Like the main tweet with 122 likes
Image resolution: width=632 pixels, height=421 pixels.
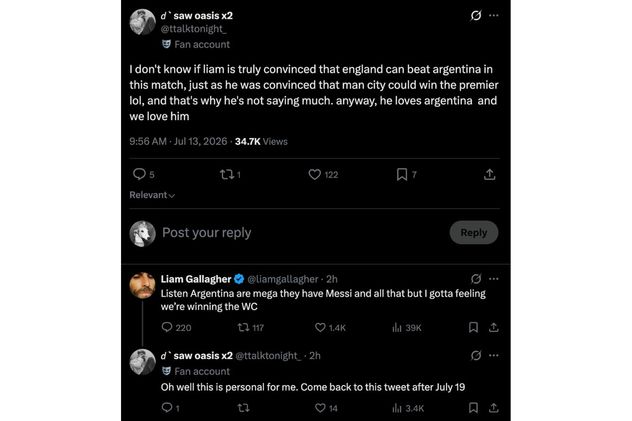pos(323,174)
